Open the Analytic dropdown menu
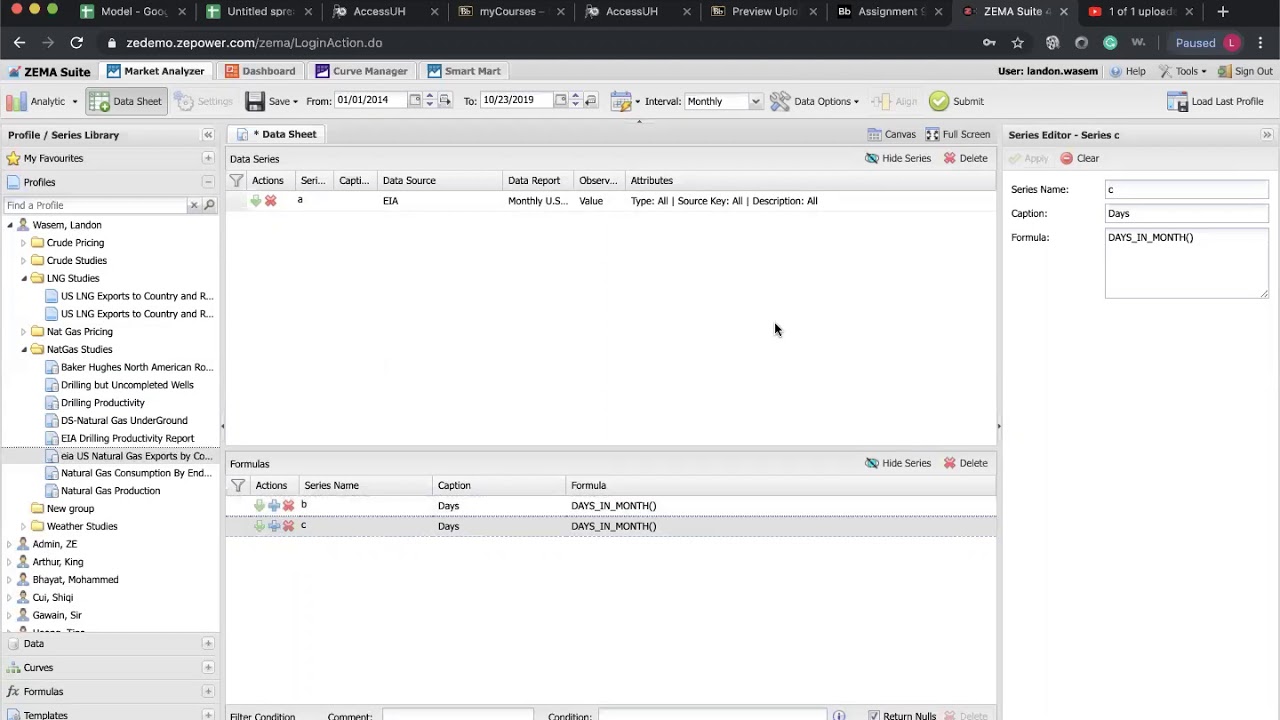This screenshot has height=720, width=1280. pos(42,101)
